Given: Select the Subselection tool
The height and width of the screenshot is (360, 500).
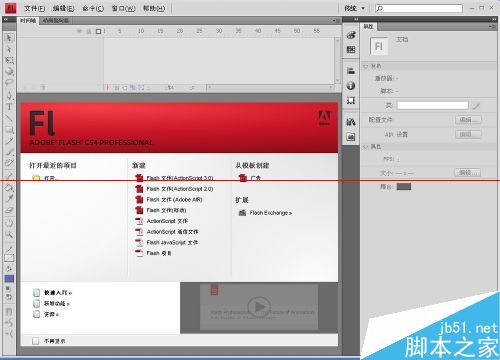Looking at the screenshot, I should click(9, 49).
